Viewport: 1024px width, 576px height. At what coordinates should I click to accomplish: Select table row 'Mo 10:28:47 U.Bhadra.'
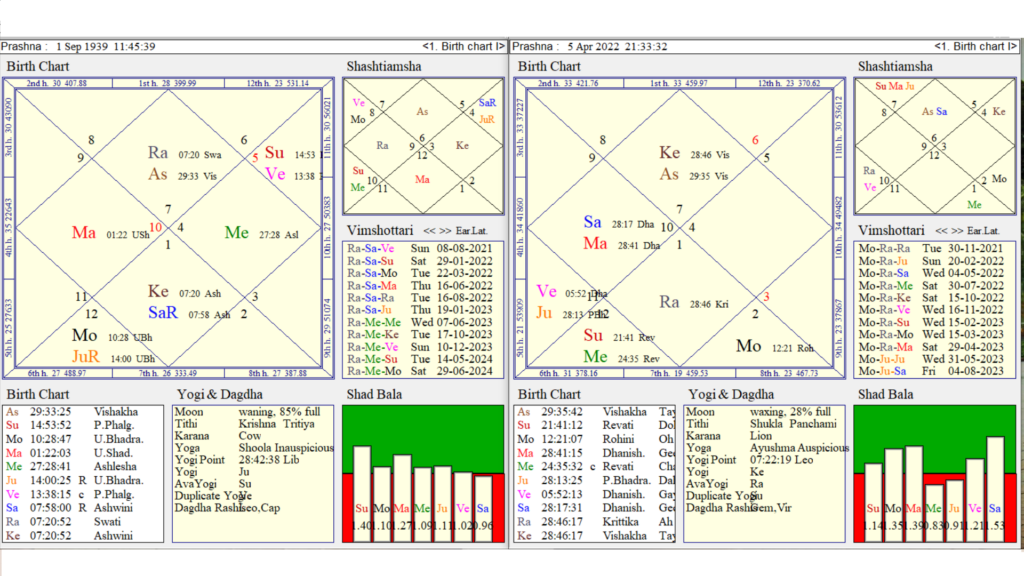coord(82,440)
